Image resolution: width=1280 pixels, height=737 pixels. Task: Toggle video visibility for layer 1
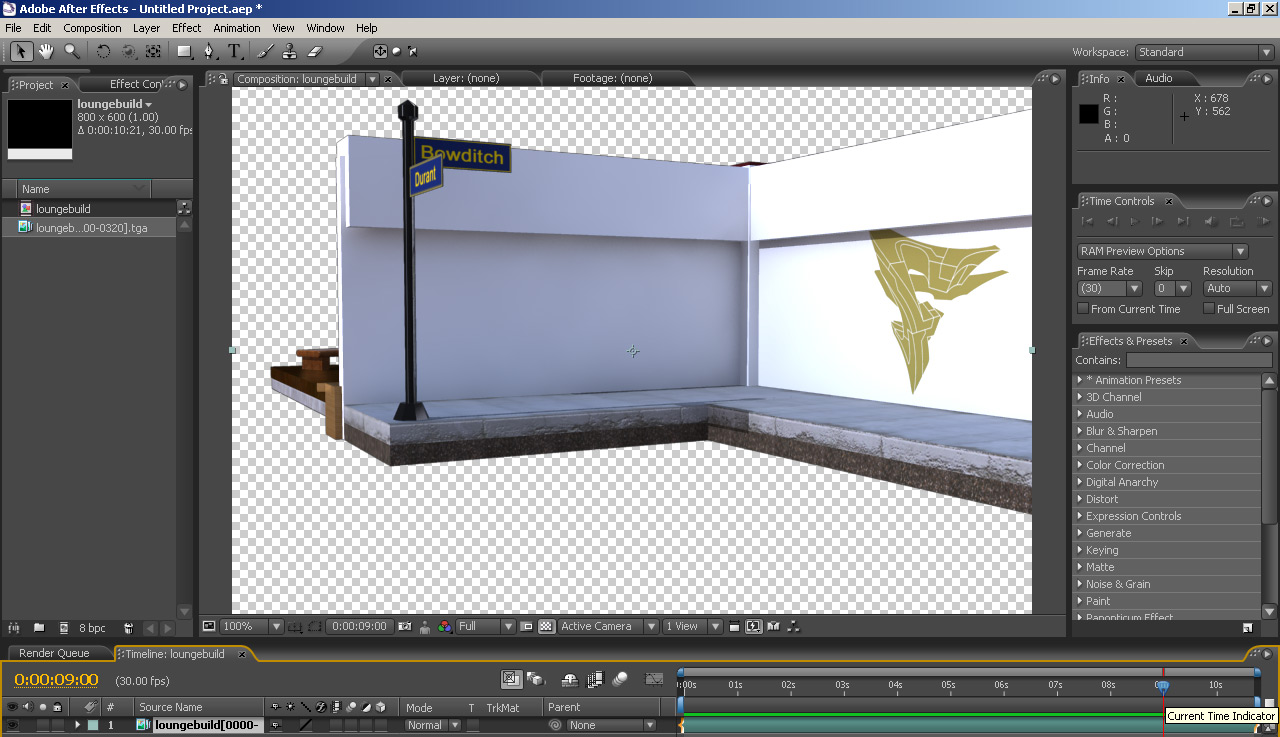(12, 725)
